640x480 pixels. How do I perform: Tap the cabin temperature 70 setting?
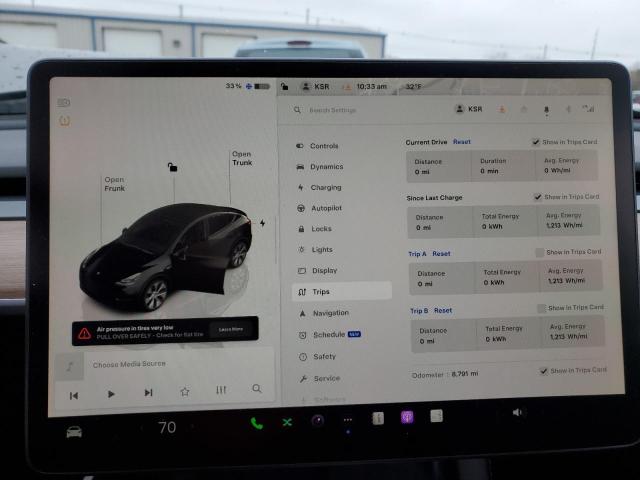coord(167,427)
